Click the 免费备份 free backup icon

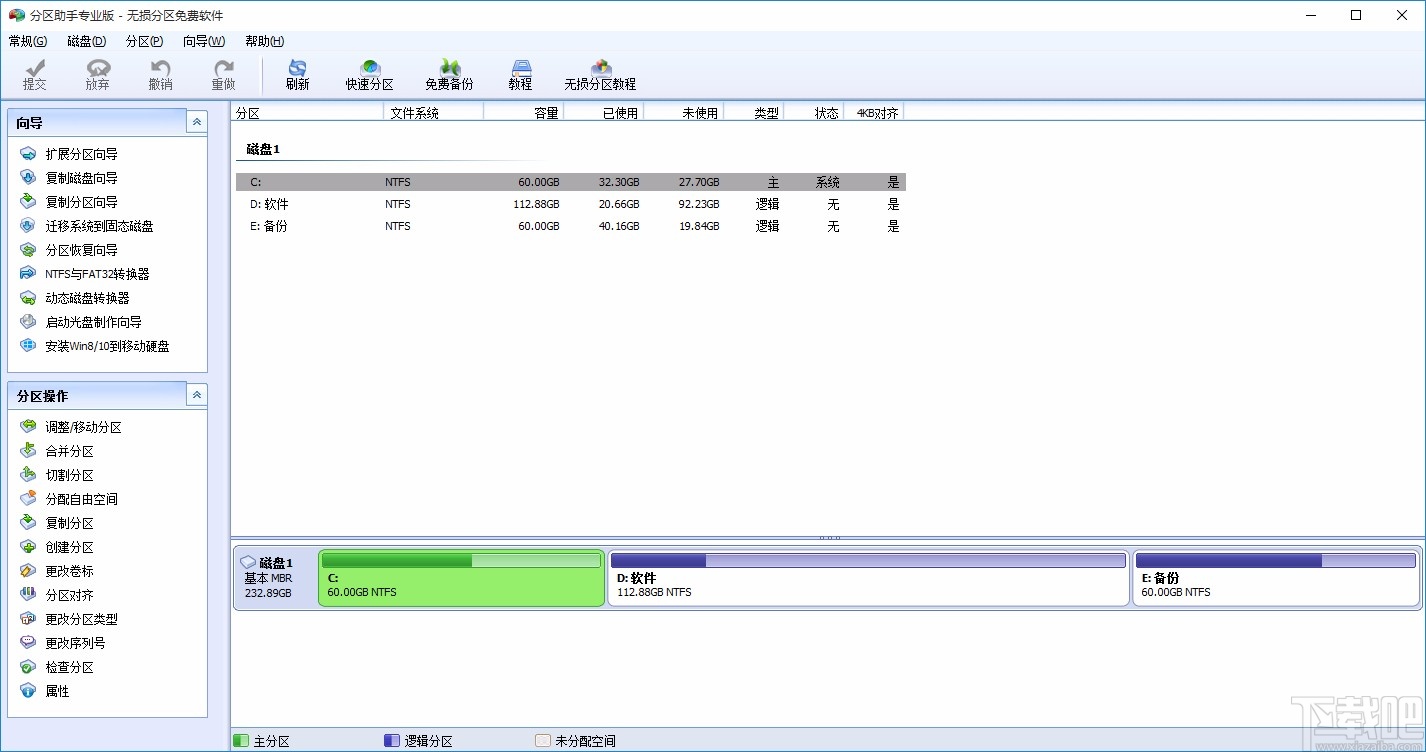pyautogui.click(x=449, y=75)
